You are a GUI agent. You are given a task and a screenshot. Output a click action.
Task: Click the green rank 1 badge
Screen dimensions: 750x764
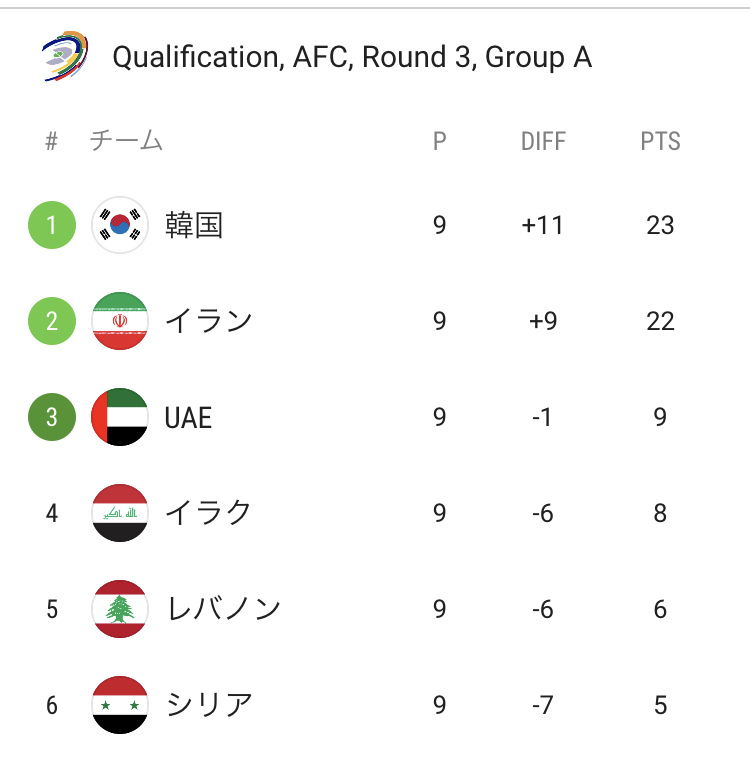point(52,225)
